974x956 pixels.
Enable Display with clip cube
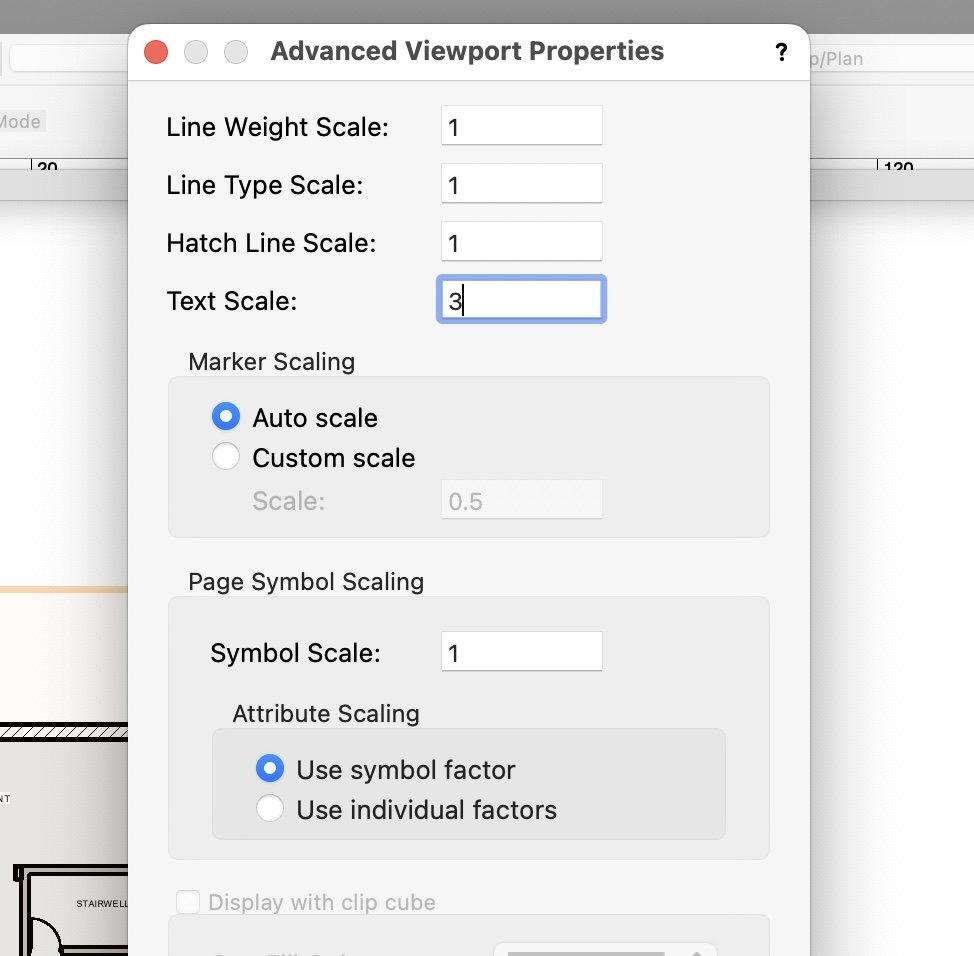(x=188, y=901)
